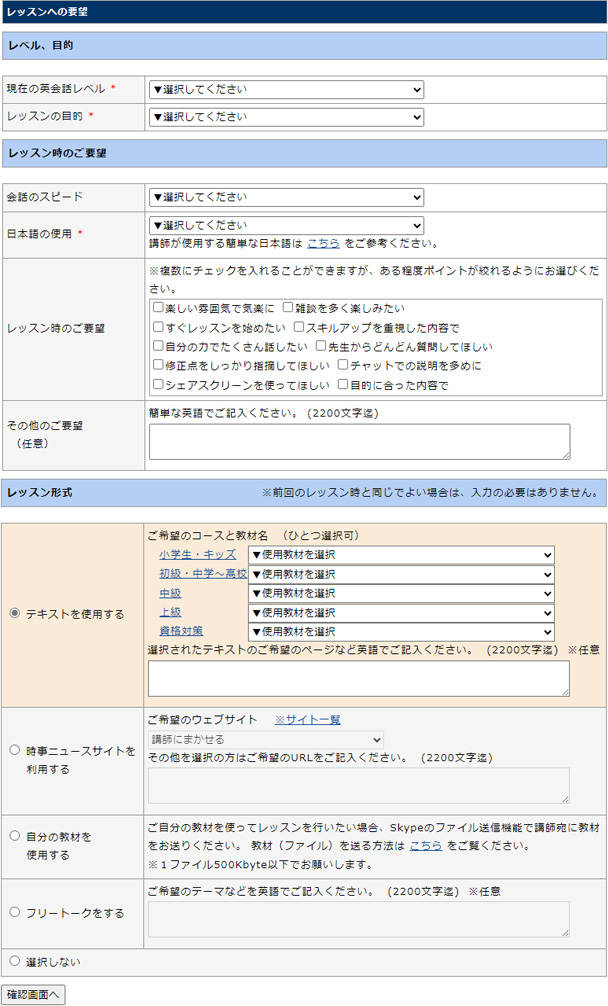Click the 確認画面へ button
The height and width of the screenshot is (1006, 608).
[34, 994]
